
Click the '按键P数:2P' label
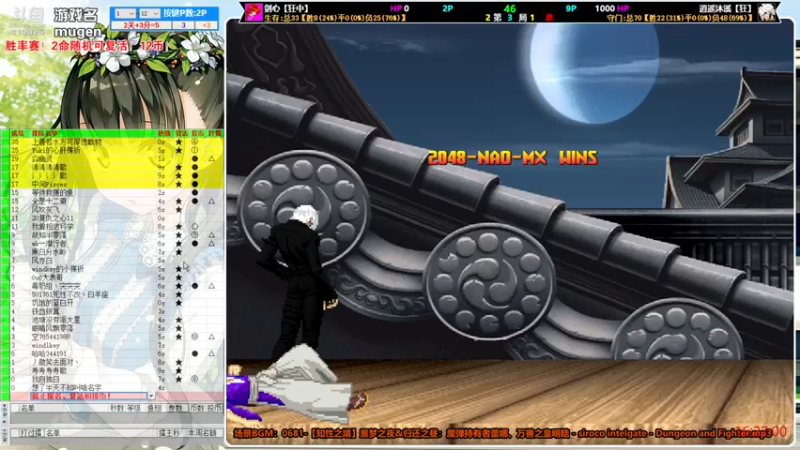pos(184,13)
